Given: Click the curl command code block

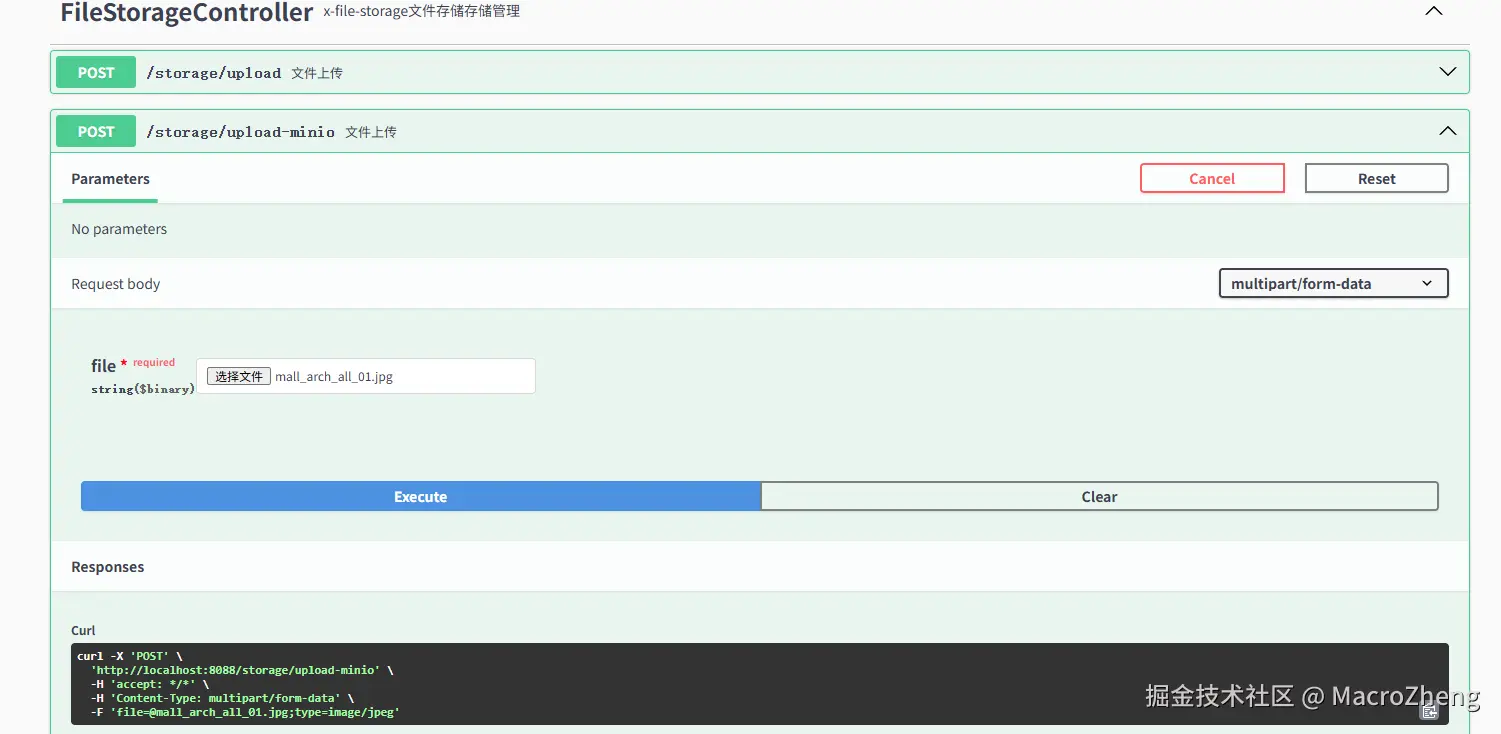Looking at the screenshot, I should click(759, 684).
